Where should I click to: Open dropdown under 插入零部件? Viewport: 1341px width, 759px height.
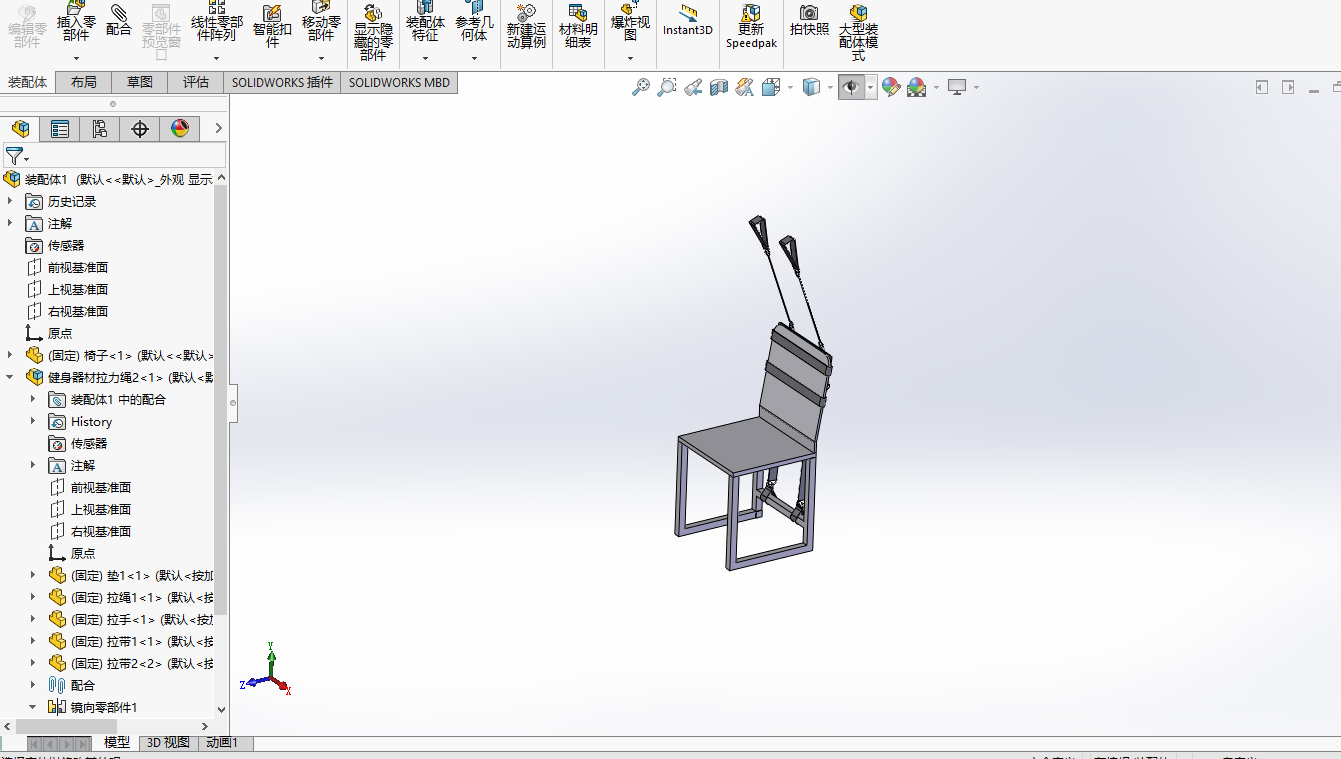pos(76,58)
